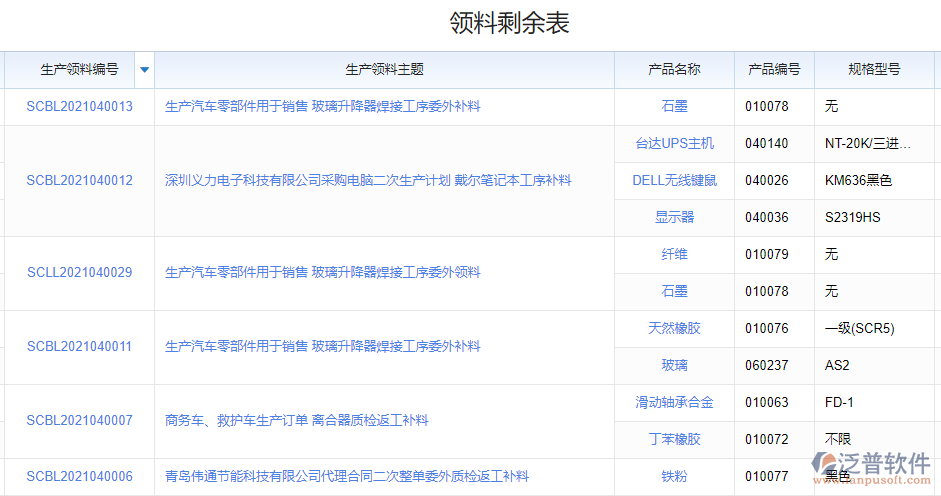View requisition SCBL2021040011 details
941x496 pixels.
79,347
